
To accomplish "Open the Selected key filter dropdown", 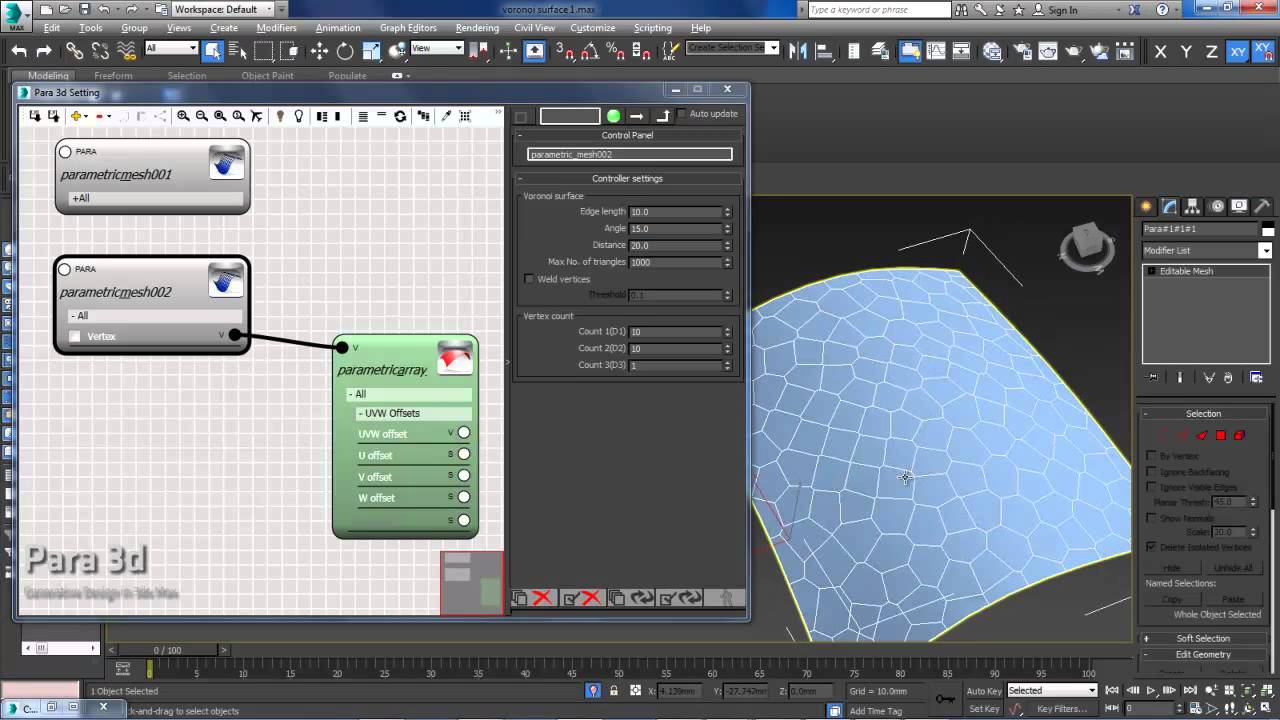I will [x=1052, y=690].
